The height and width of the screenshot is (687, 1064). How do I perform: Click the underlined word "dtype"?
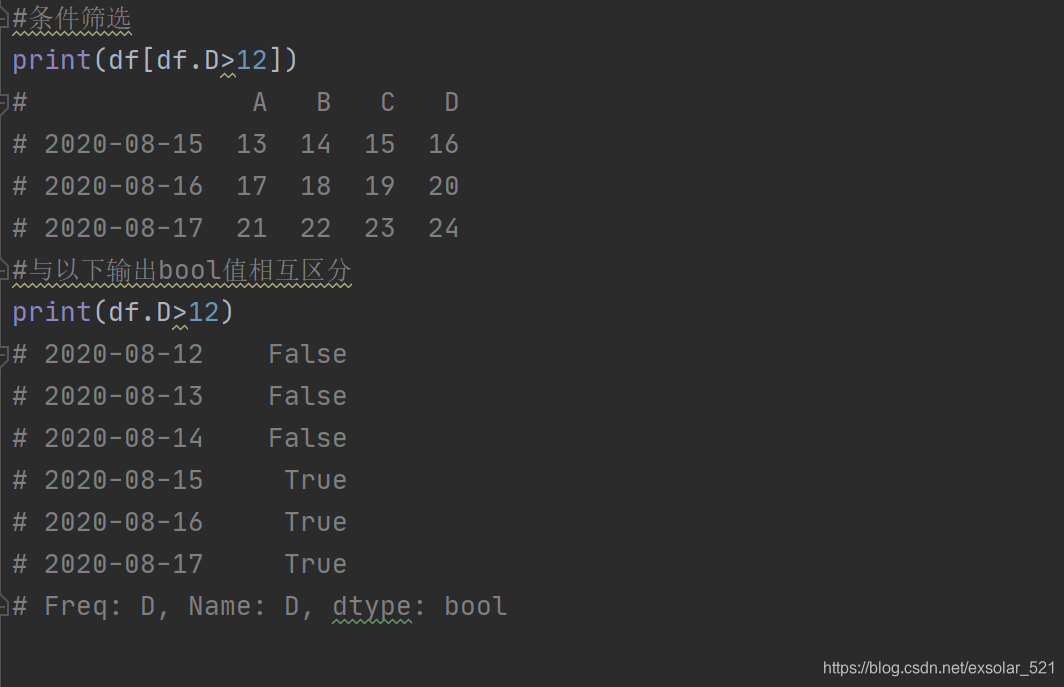coord(371,606)
